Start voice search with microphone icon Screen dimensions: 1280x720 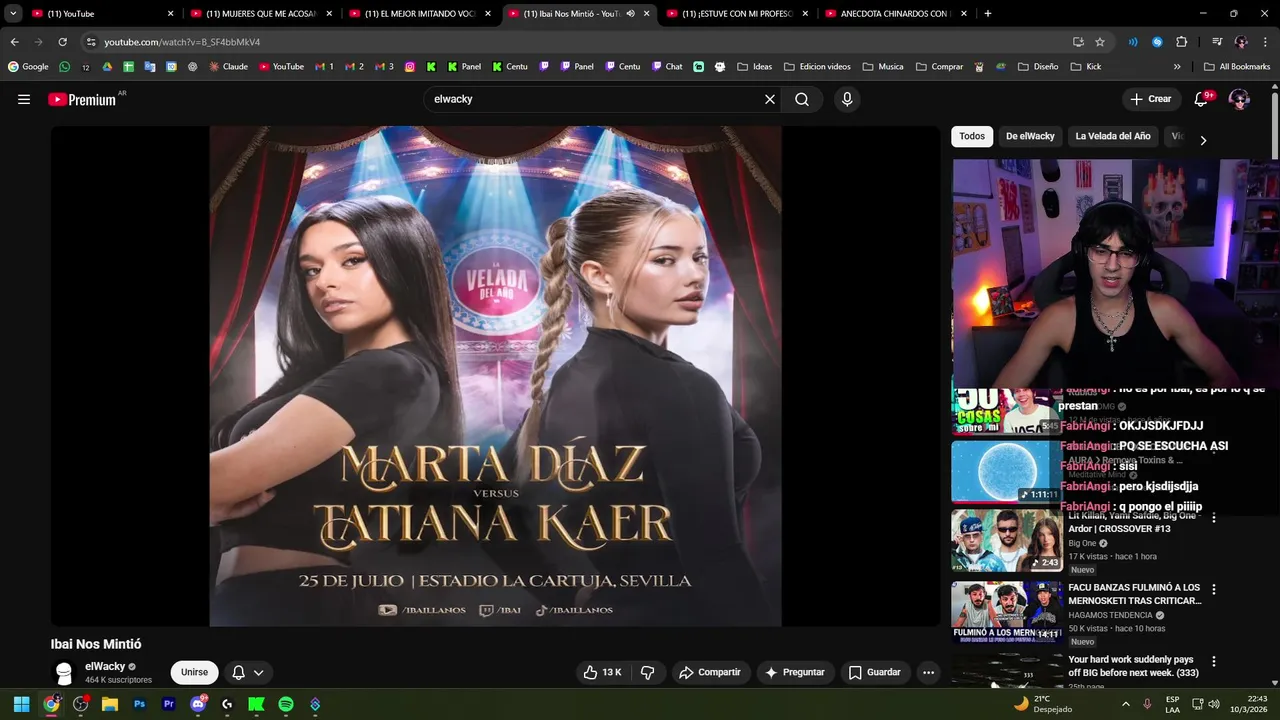(x=847, y=99)
